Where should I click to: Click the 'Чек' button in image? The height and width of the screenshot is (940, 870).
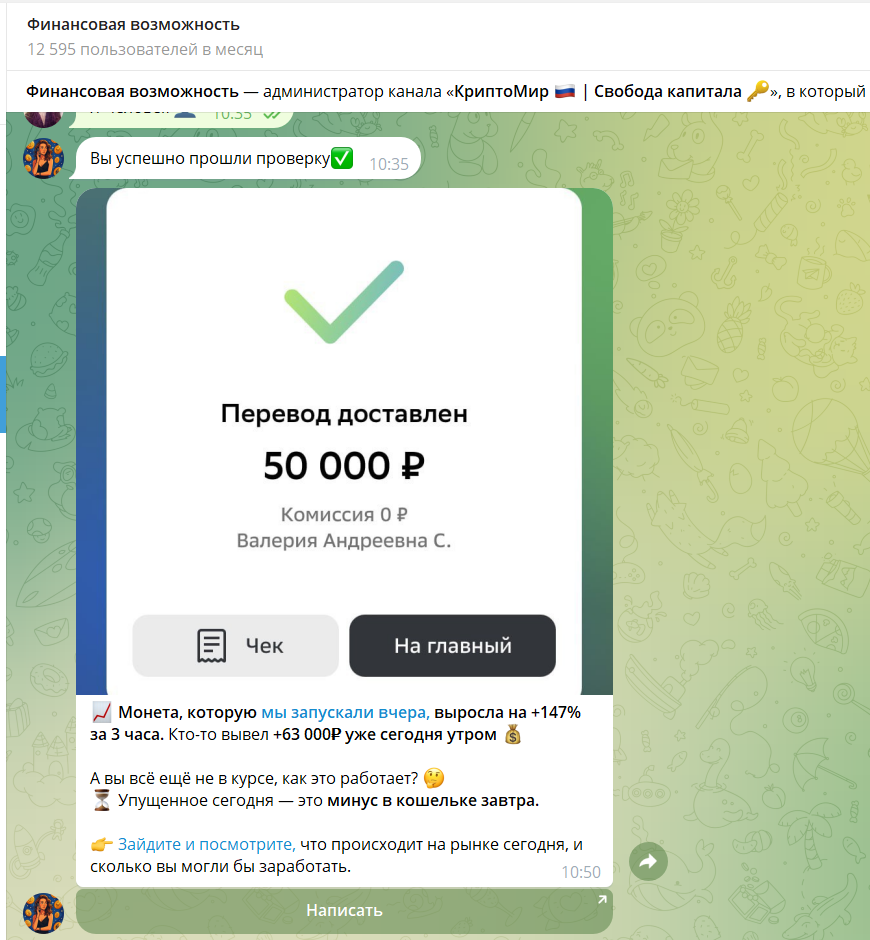[x=236, y=646]
